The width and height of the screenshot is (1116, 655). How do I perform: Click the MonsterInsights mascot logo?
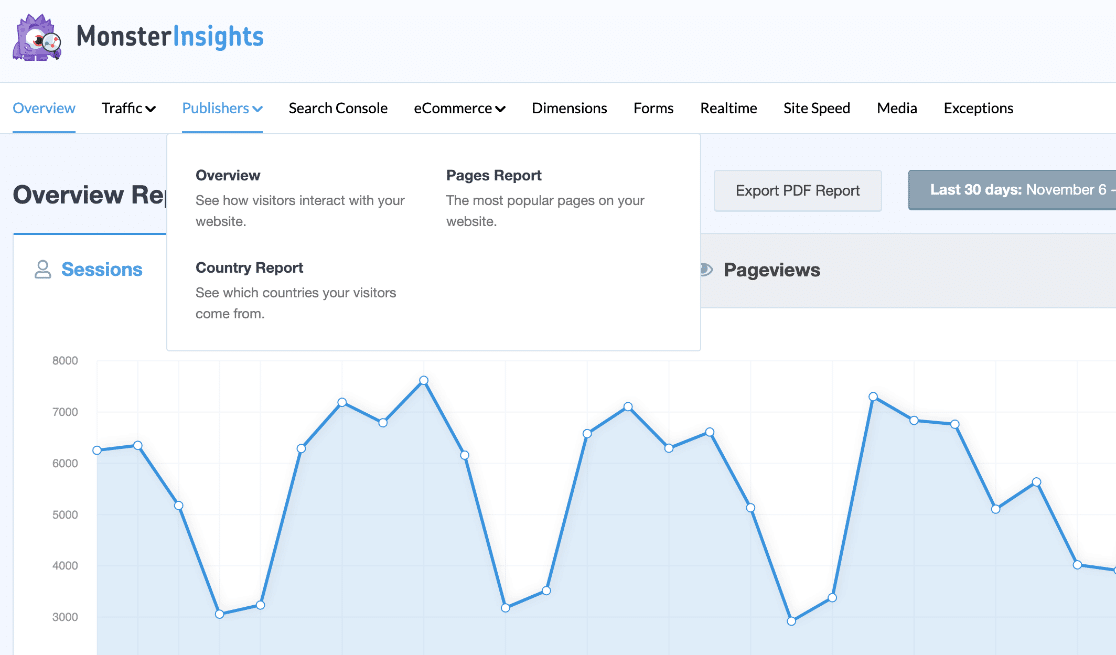pos(36,36)
